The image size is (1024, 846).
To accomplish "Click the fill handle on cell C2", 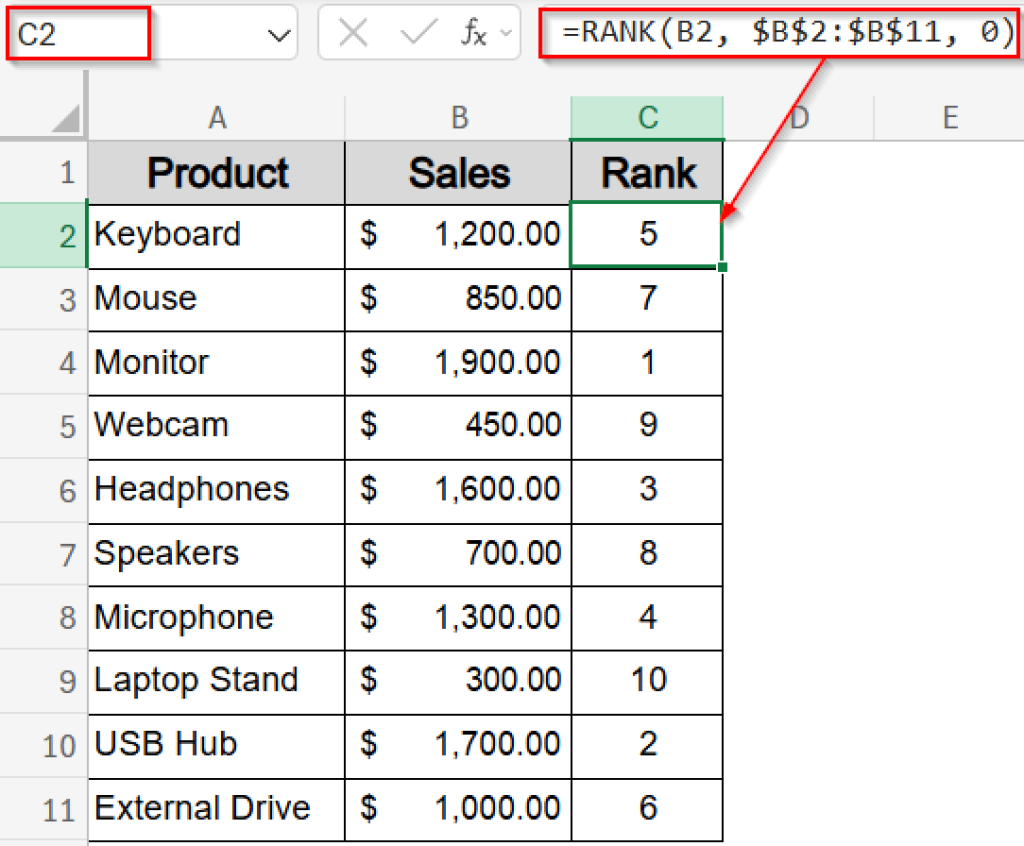I will pyautogui.click(x=724, y=266).
